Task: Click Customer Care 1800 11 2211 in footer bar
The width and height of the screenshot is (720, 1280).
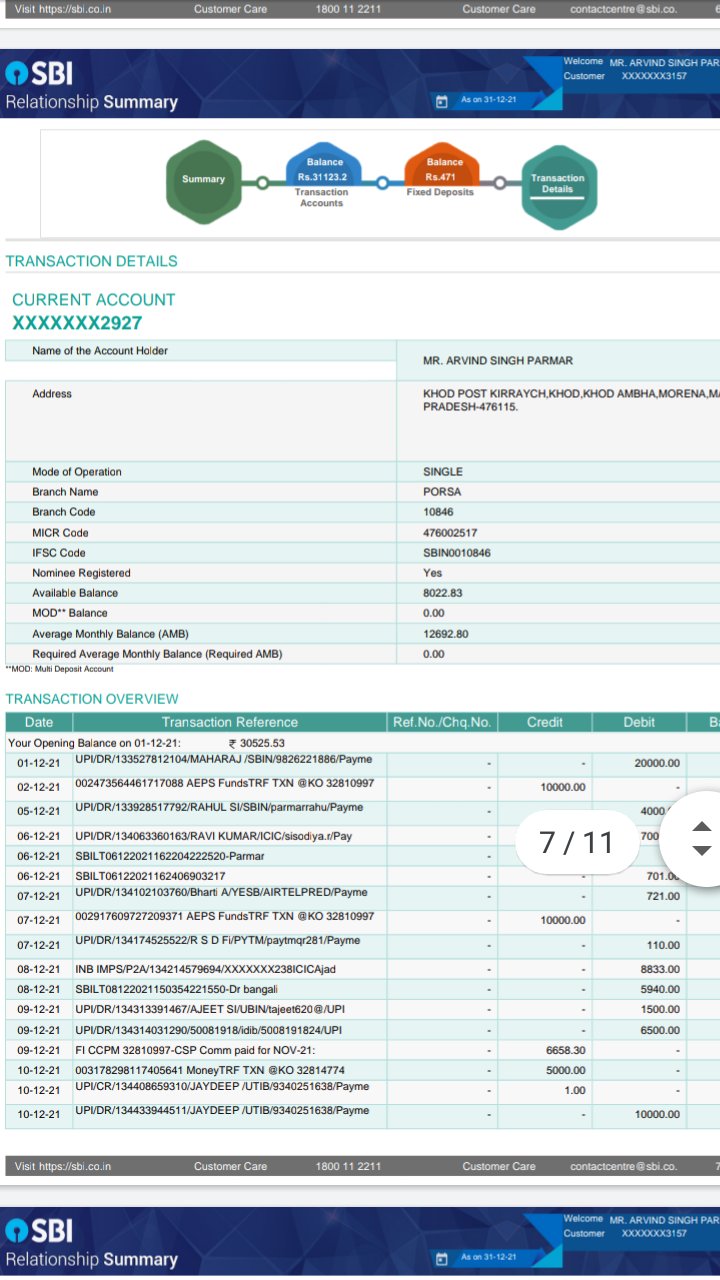Action: point(287,1166)
